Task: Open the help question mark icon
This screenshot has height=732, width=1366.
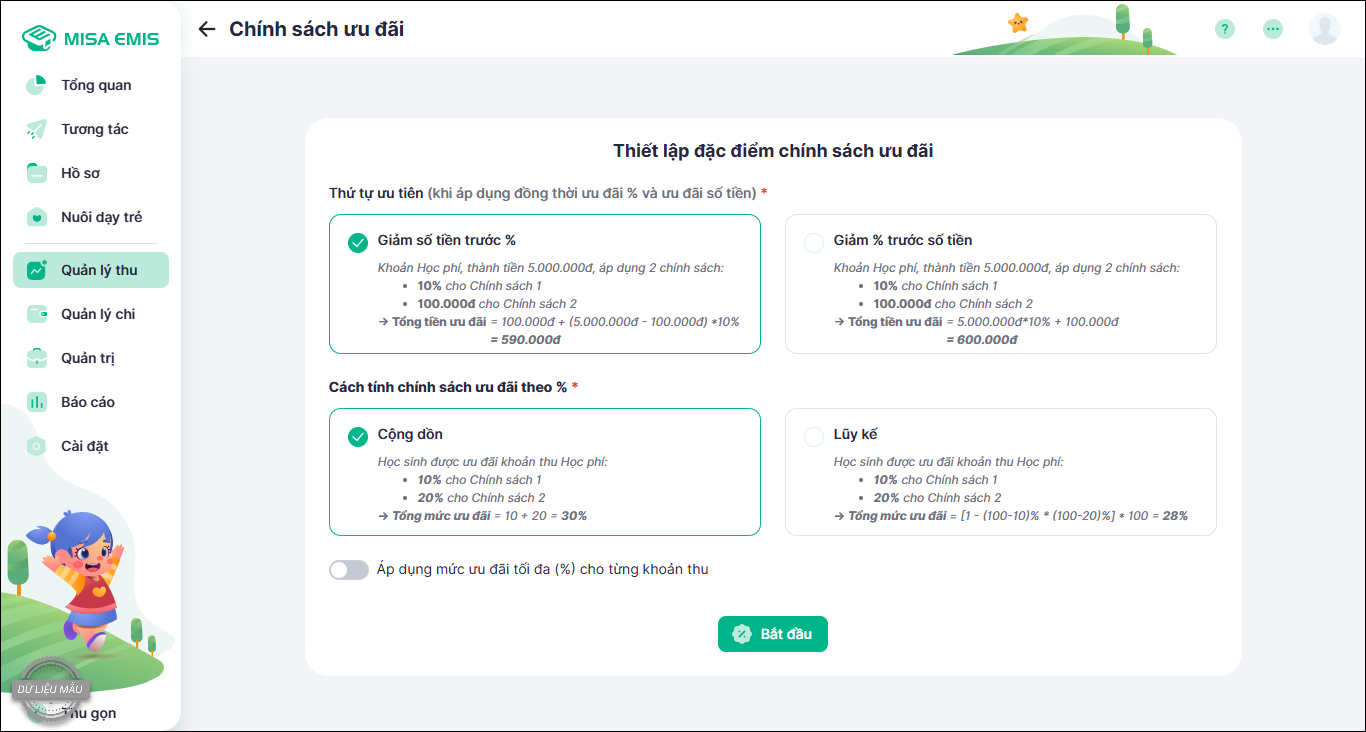Action: point(1225,29)
